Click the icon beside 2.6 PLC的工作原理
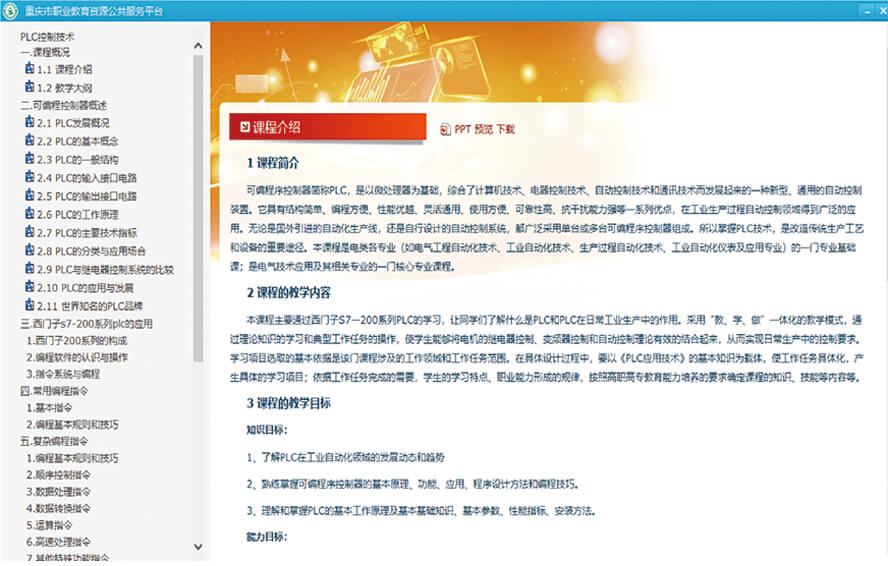888x566 pixels. (x=29, y=214)
